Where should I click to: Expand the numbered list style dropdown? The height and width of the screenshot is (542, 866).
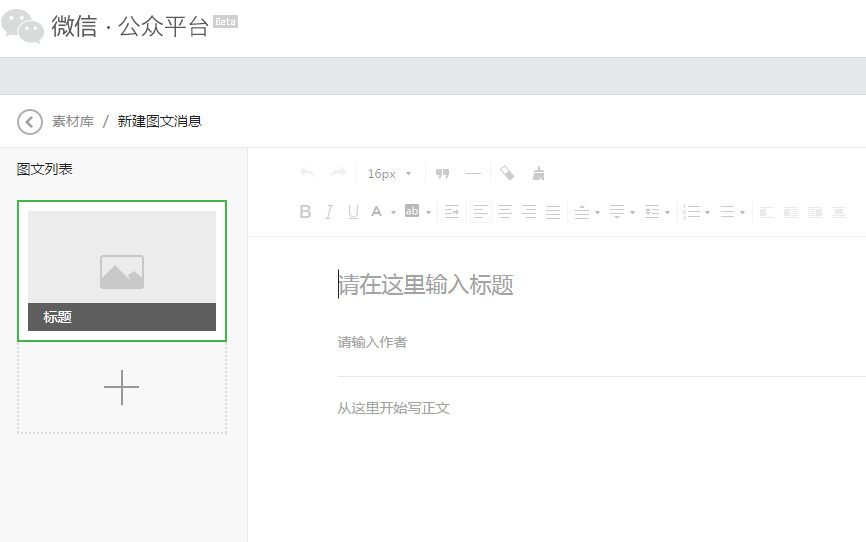click(x=707, y=212)
